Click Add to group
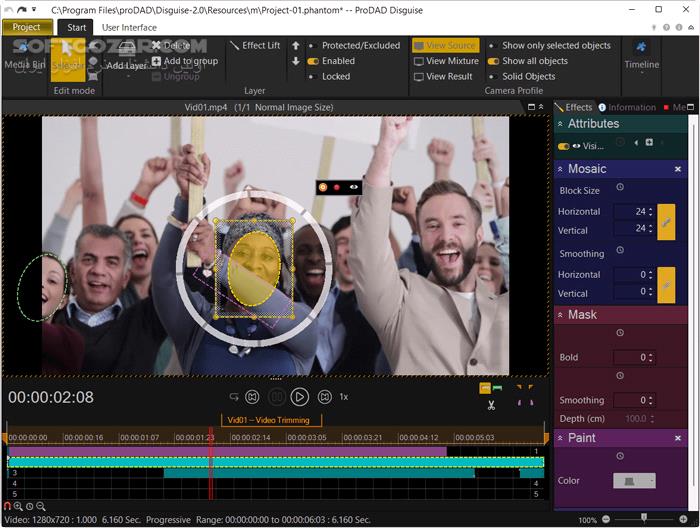 coord(184,61)
